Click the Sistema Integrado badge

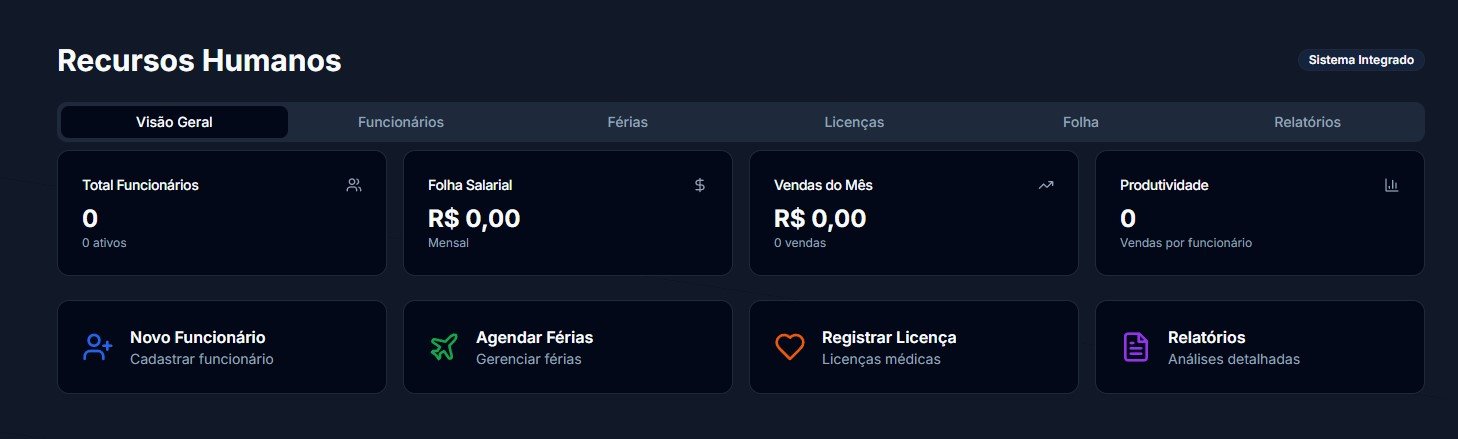[1361, 60]
